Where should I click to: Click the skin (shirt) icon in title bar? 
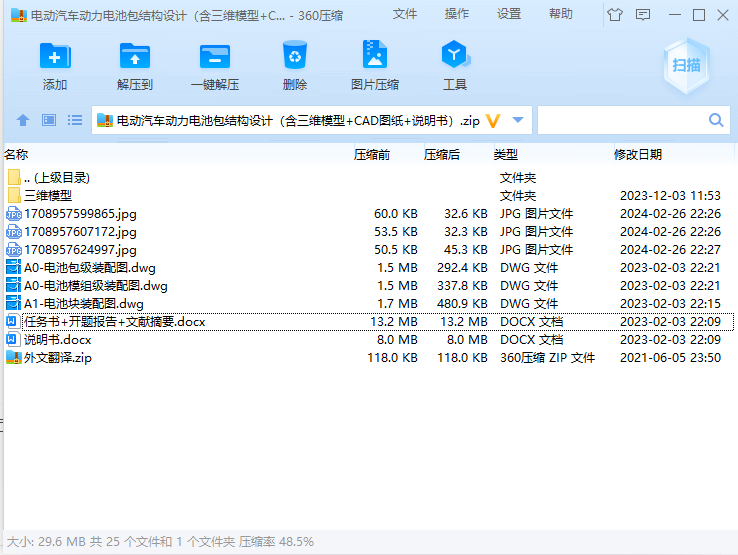tap(615, 15)
